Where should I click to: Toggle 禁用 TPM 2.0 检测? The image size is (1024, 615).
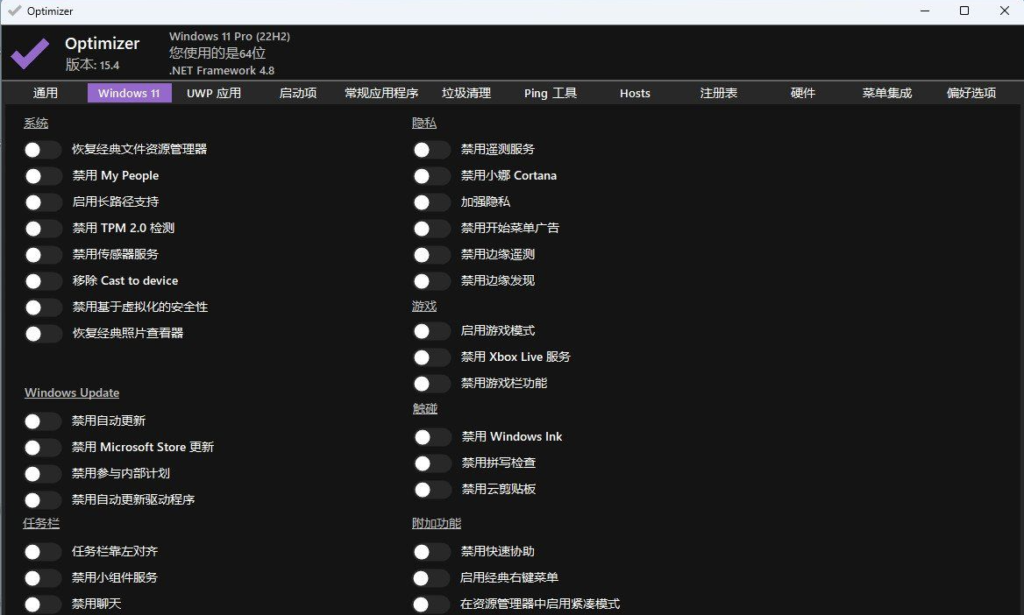42,227
